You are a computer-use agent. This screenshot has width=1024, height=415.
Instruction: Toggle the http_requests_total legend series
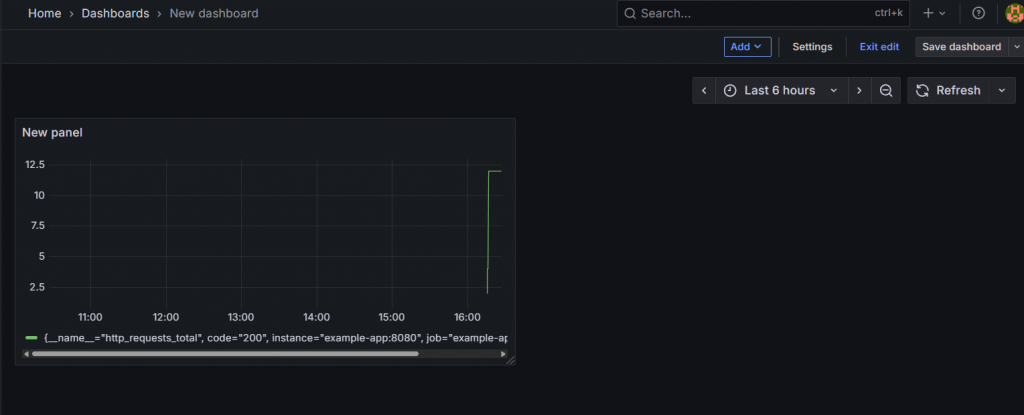[x=275, y=338]
